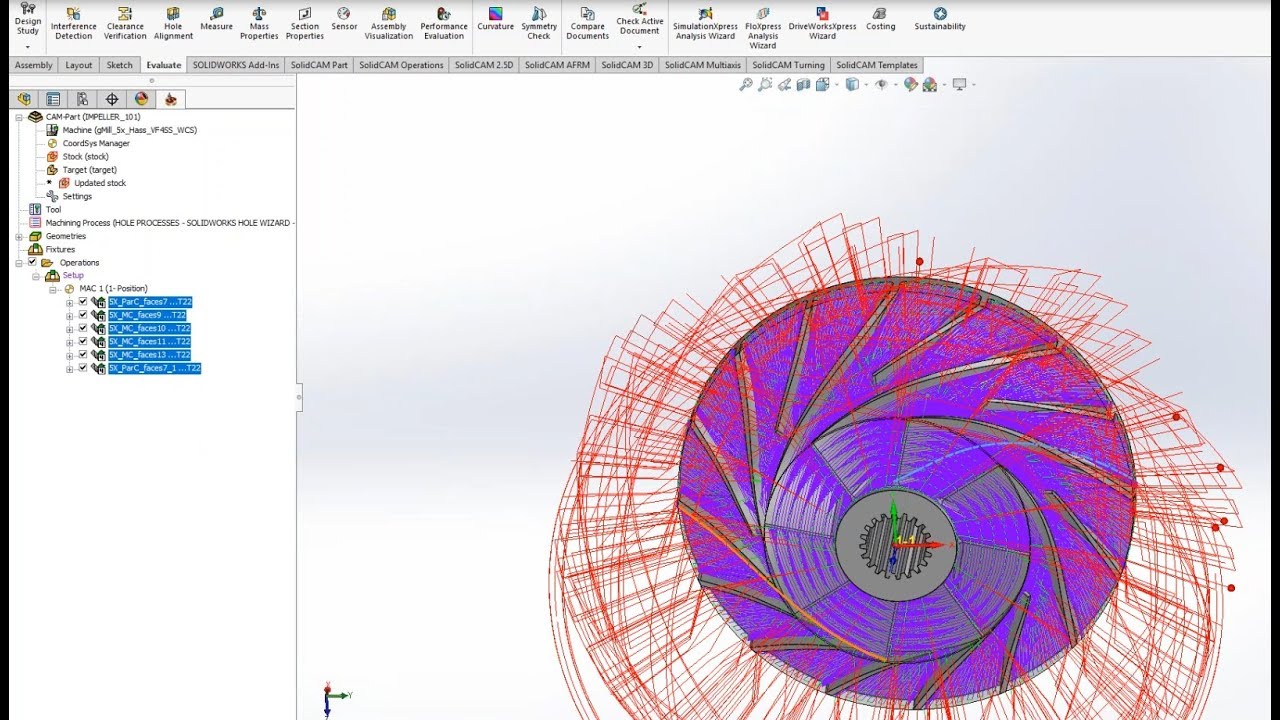The height and width of the screenshot is (720, 1280).
Task: Expand 5X_MC_faces9 operation node
Action: coord(70,315)
